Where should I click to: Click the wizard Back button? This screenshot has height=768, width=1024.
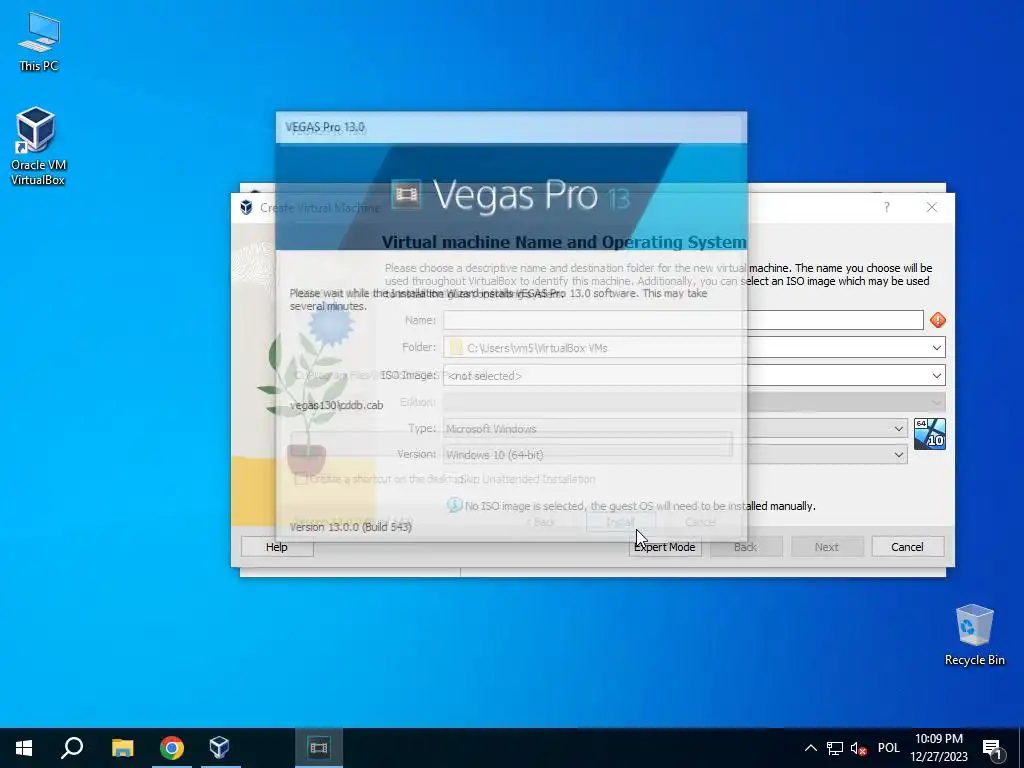coord(745,547)
